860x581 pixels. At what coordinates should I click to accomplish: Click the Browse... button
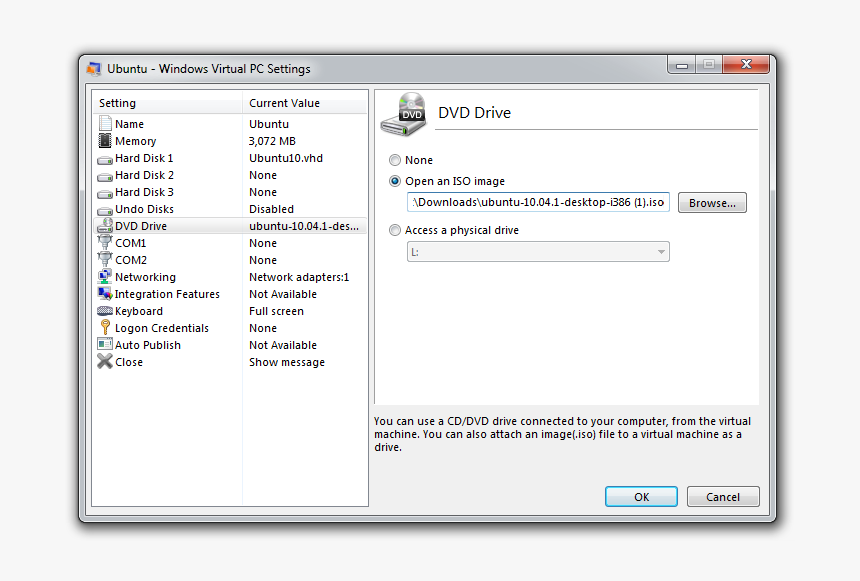click(712, 203)
